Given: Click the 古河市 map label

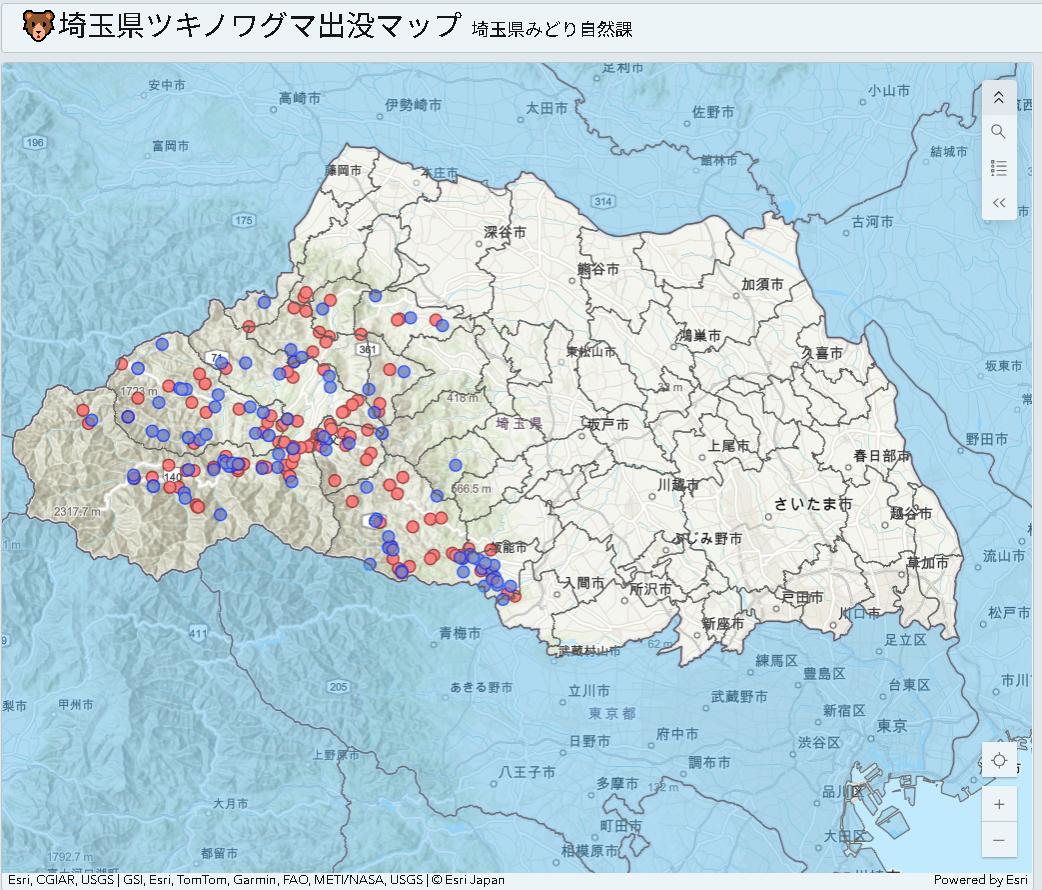Looking at the screenshot, I should click(873, 221).
